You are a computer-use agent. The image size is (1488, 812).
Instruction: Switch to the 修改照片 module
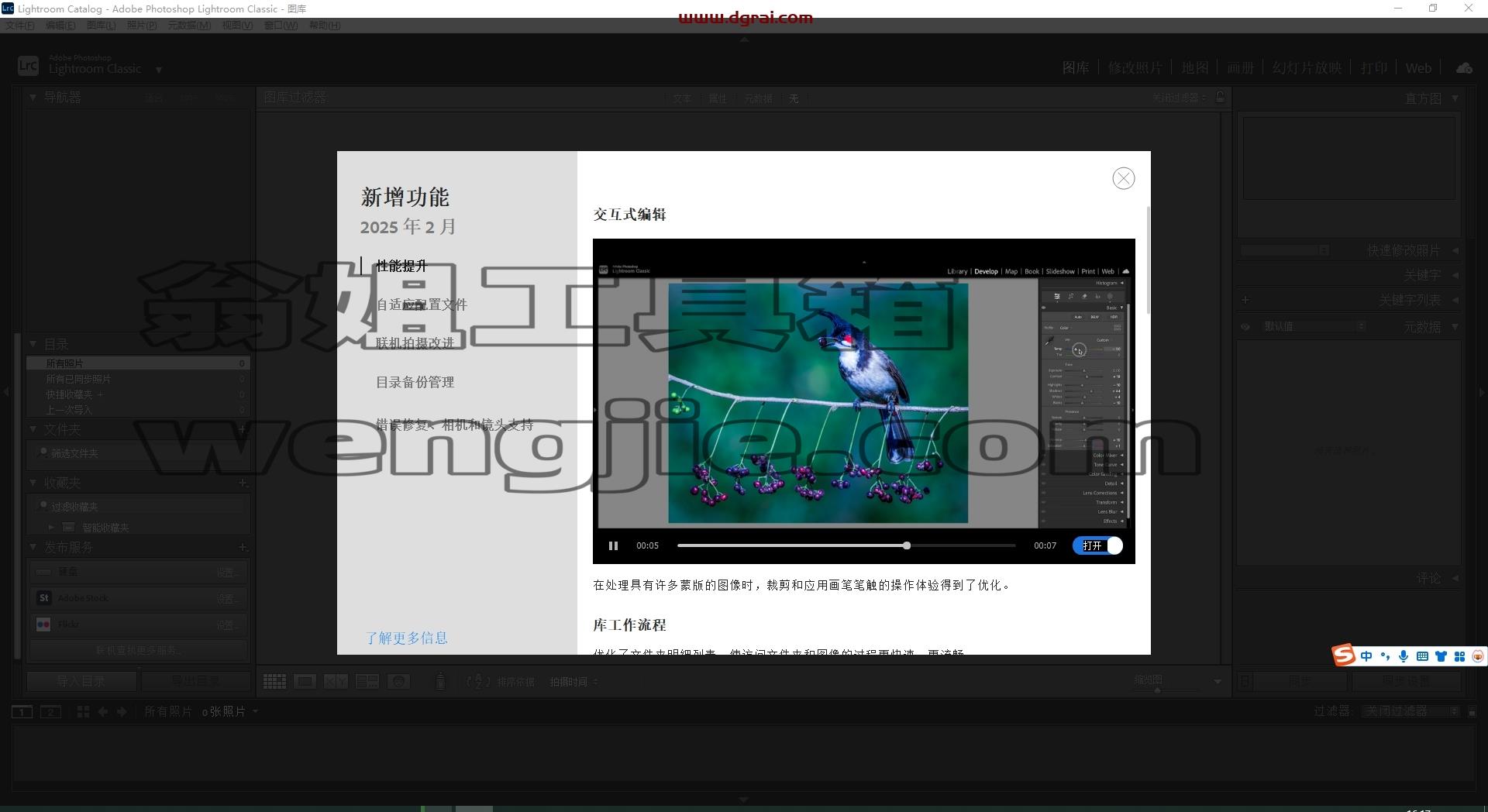[1135, 68]
